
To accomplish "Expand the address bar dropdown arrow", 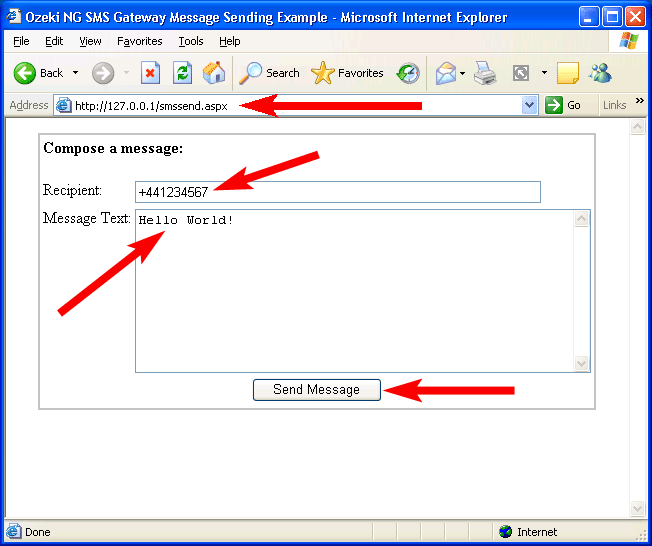I will [x=529, y=105].
